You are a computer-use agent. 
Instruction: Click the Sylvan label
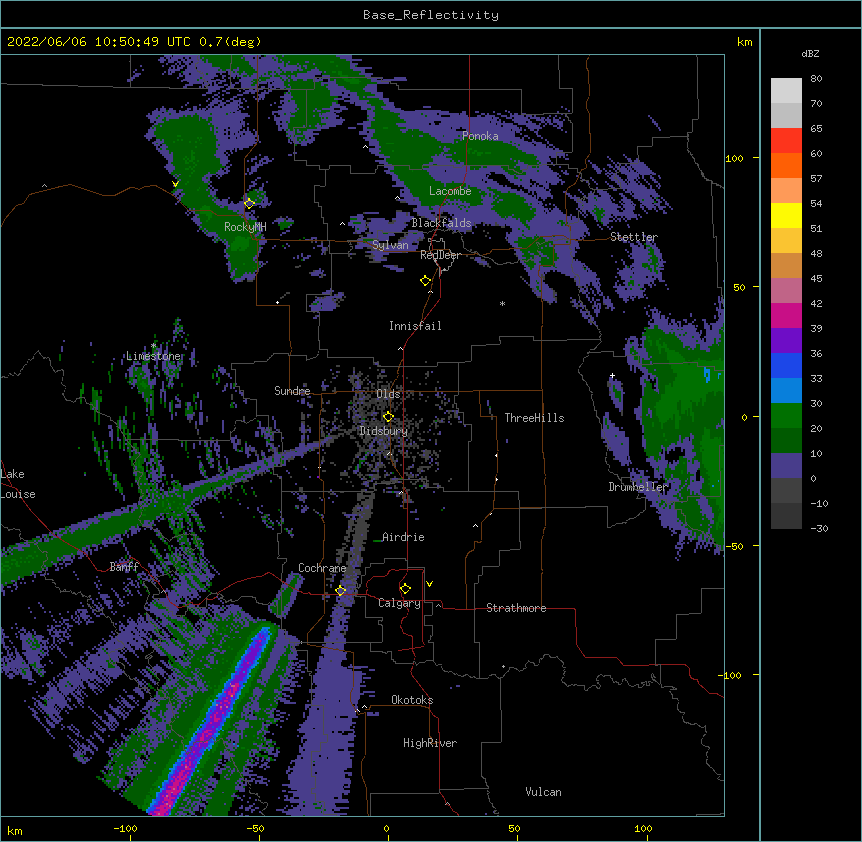tap(390, 245)
